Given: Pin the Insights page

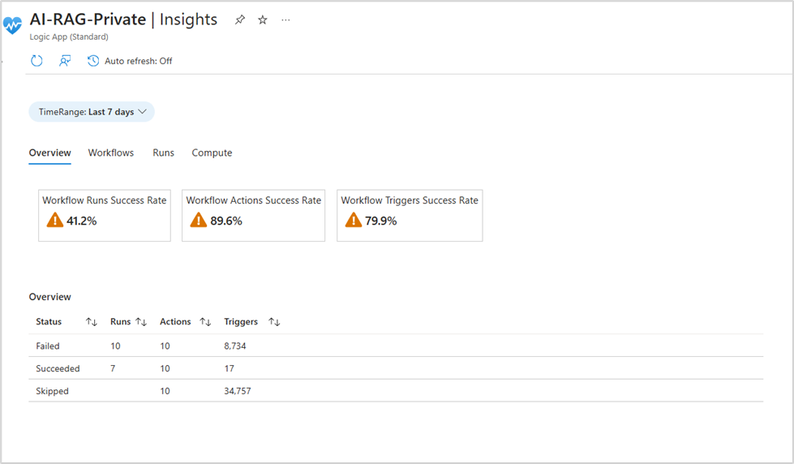Looking at the screenshot, I should 240,20.
